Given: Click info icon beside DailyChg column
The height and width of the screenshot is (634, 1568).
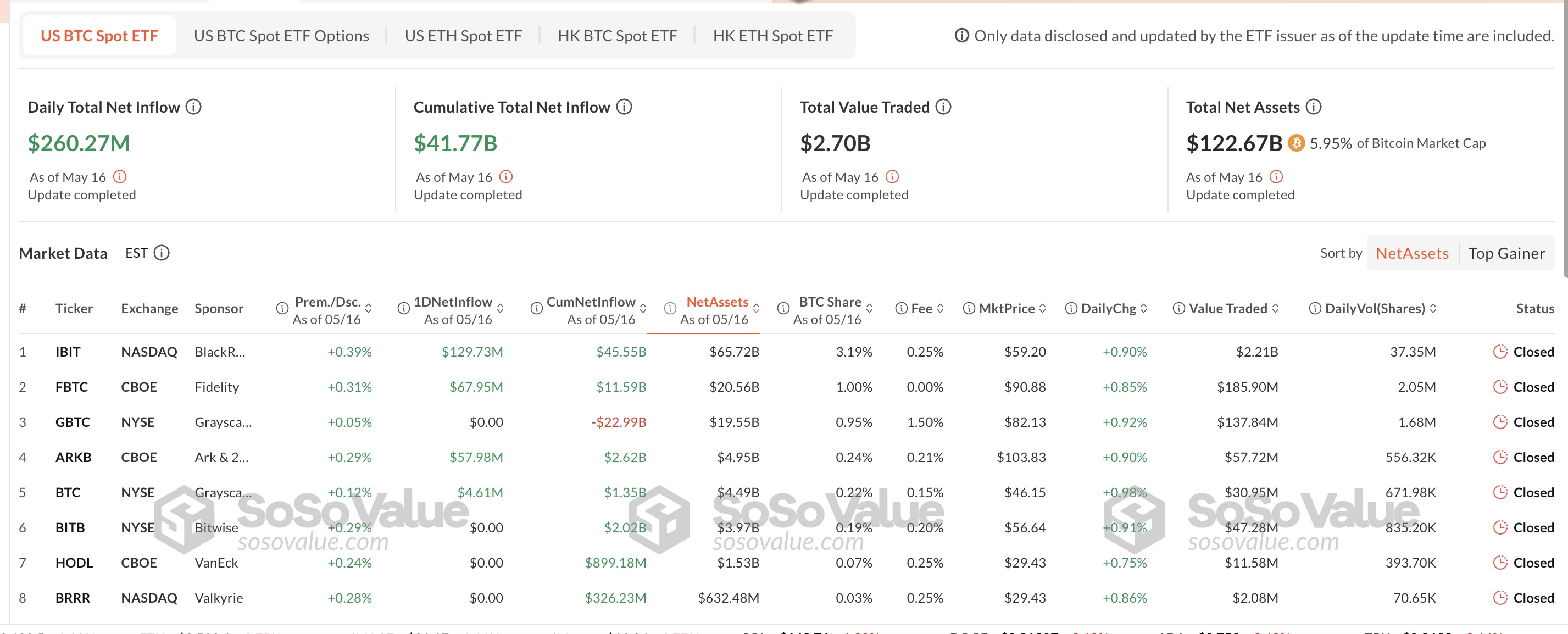Looking at the screenshot, I should pyautogui.click(x=1071, y=308).
